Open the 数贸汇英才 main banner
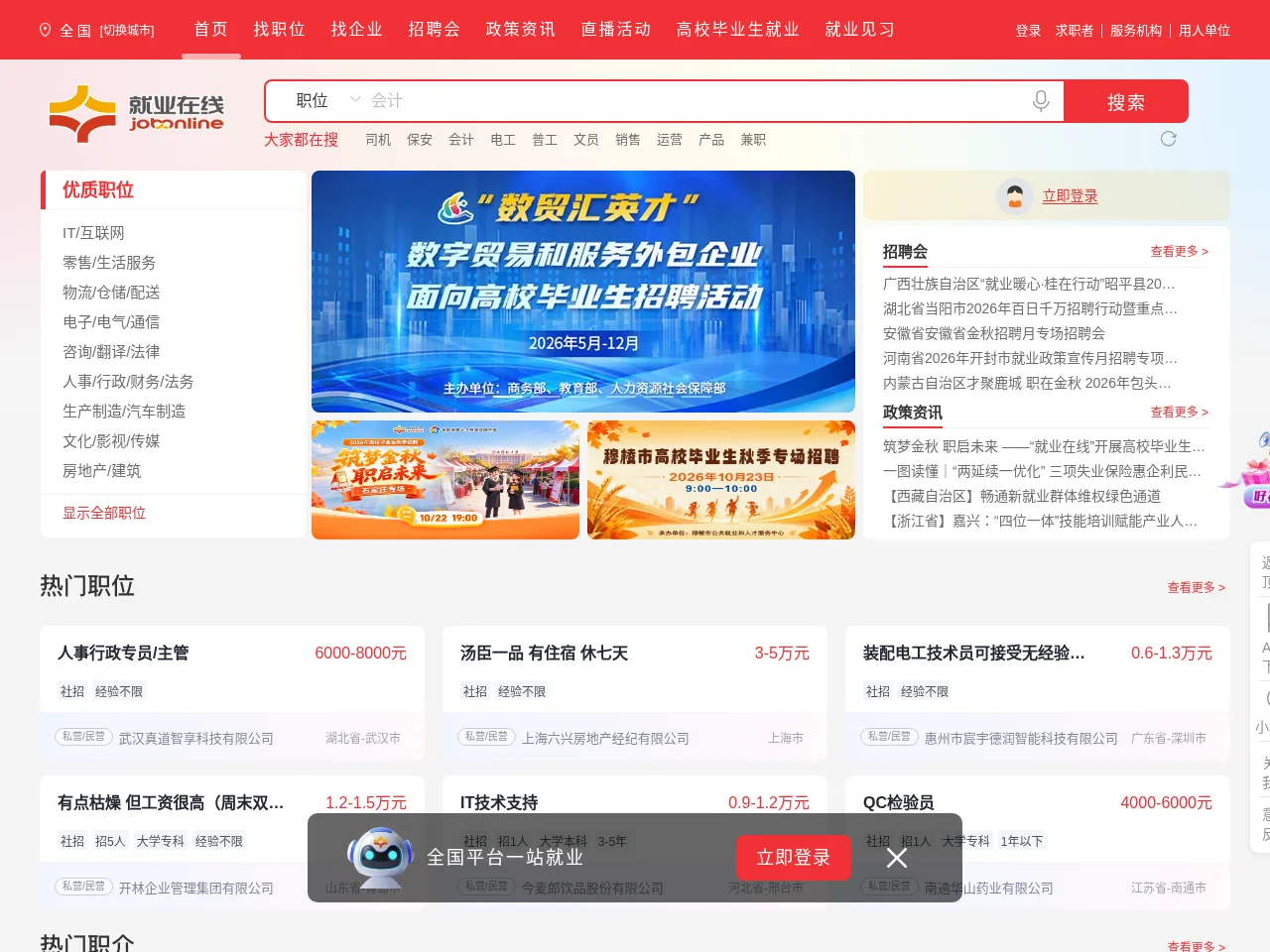The height and width of the screenshot is (952, 1270). click(x=583, y=292)
